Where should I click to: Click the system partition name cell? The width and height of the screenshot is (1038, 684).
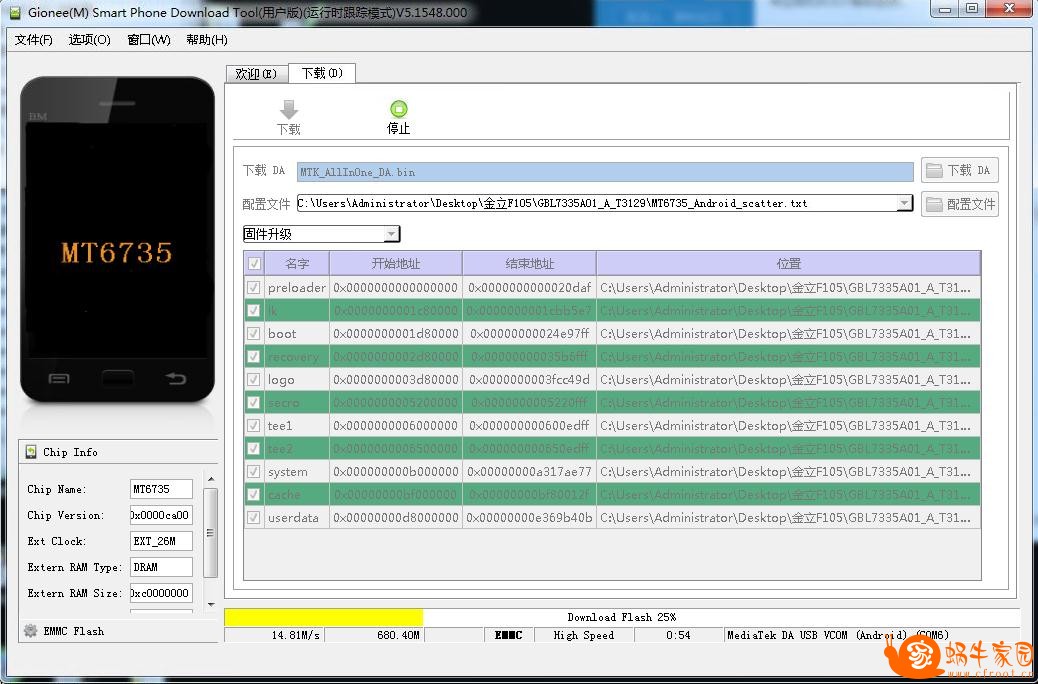click(297, 471)
